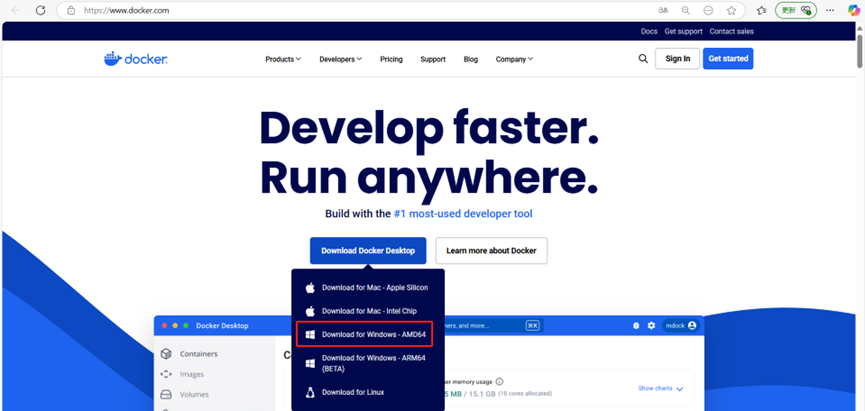Click Windows logo beside AMD64 download

click(310, 334)
